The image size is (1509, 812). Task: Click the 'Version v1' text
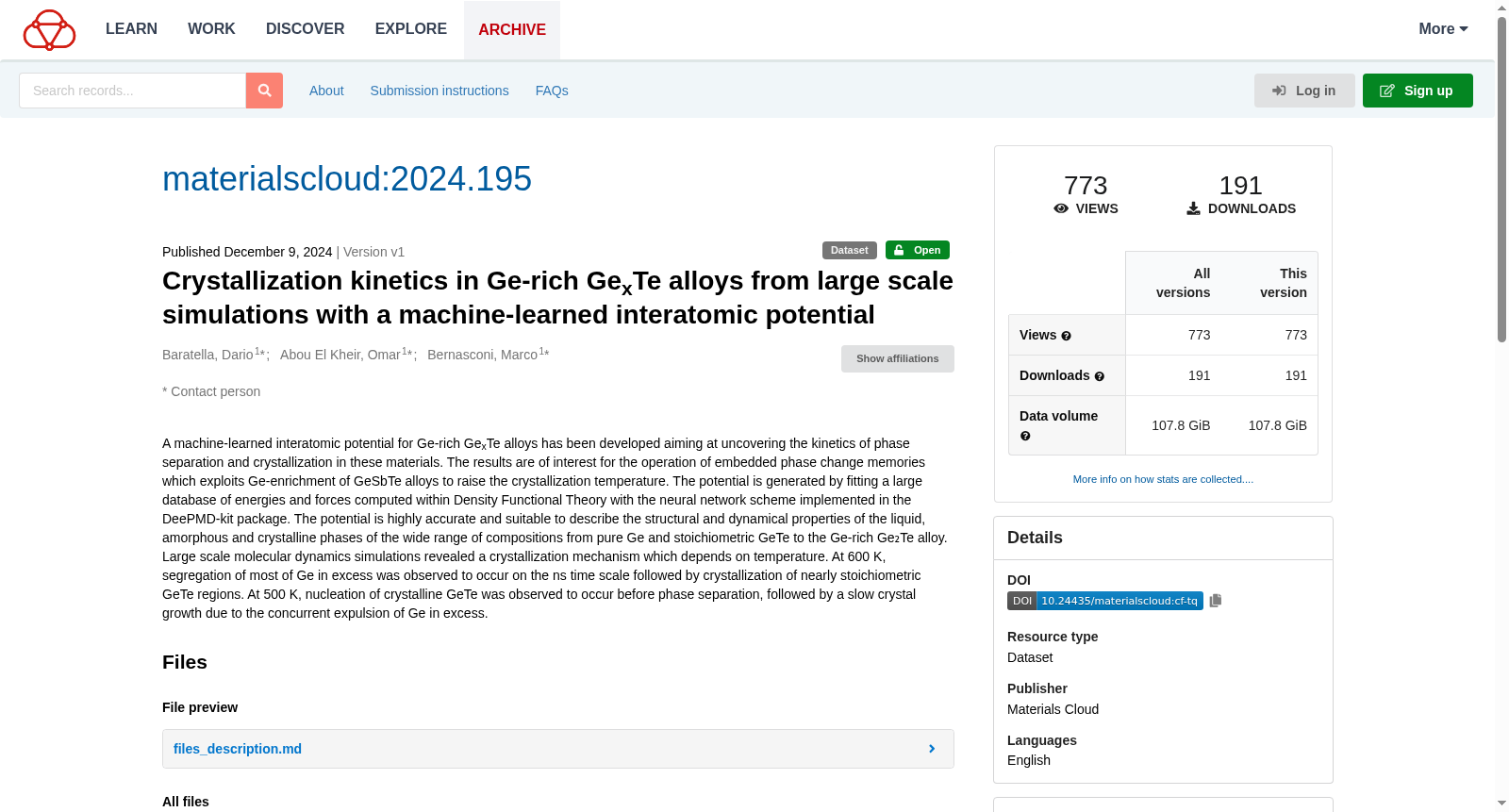pyautogui.click(x=373, y=252)
